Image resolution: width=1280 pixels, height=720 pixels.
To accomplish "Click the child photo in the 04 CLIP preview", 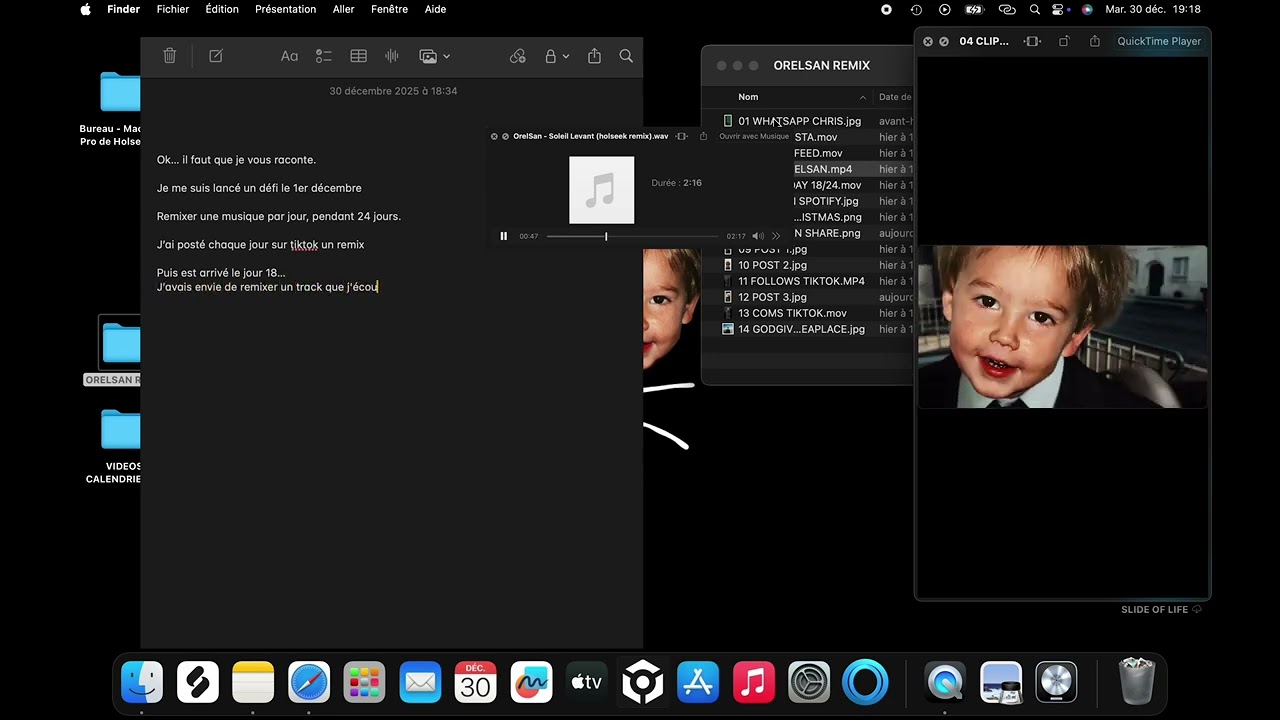I will pos(1062,326).
